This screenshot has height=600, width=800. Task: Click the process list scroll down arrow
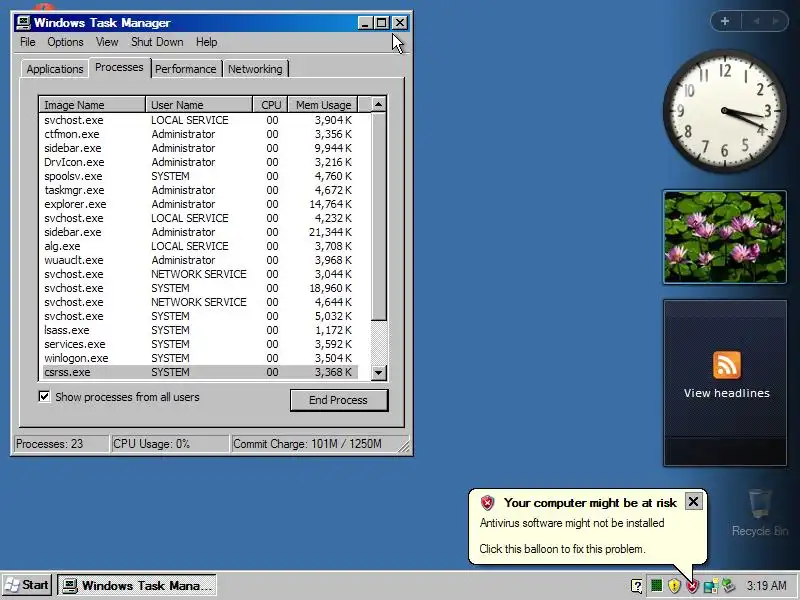click(x=379, y=372)
